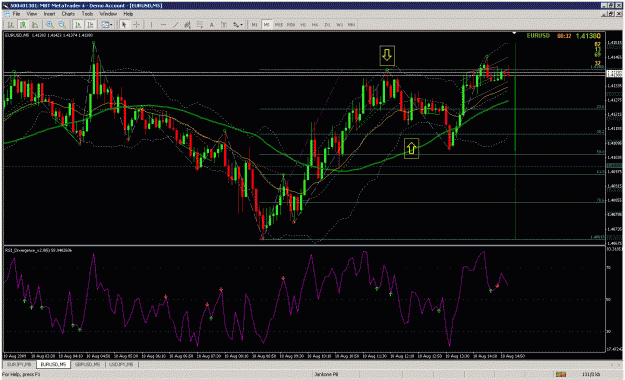The width and height of the screenshot is (625, 380).
Task: Click the green EURUSD symbol label
Action: click(x=538, y=36)
